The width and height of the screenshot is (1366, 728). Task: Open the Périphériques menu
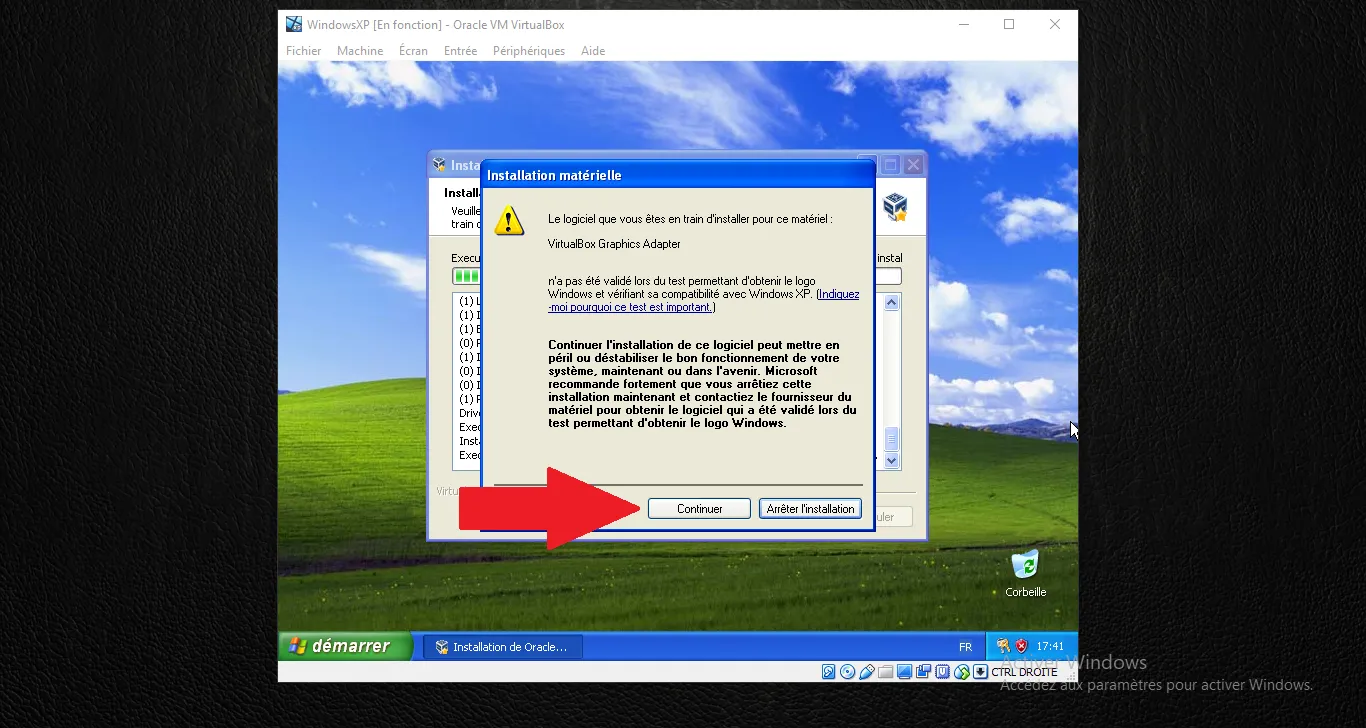528,50
